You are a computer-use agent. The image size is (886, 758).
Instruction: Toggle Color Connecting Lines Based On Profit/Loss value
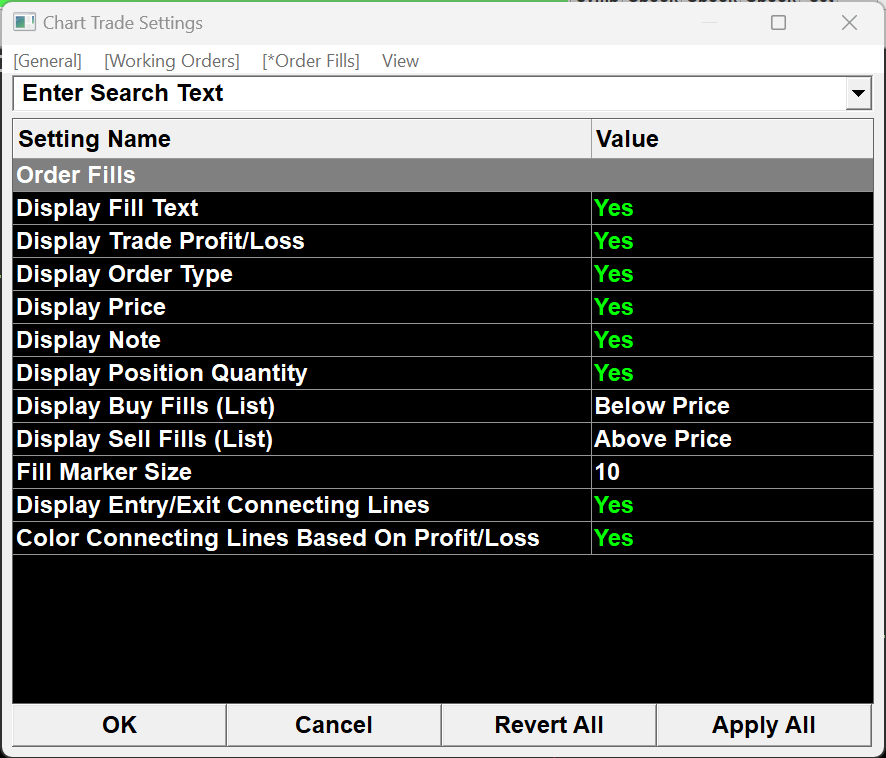[732, 538]
